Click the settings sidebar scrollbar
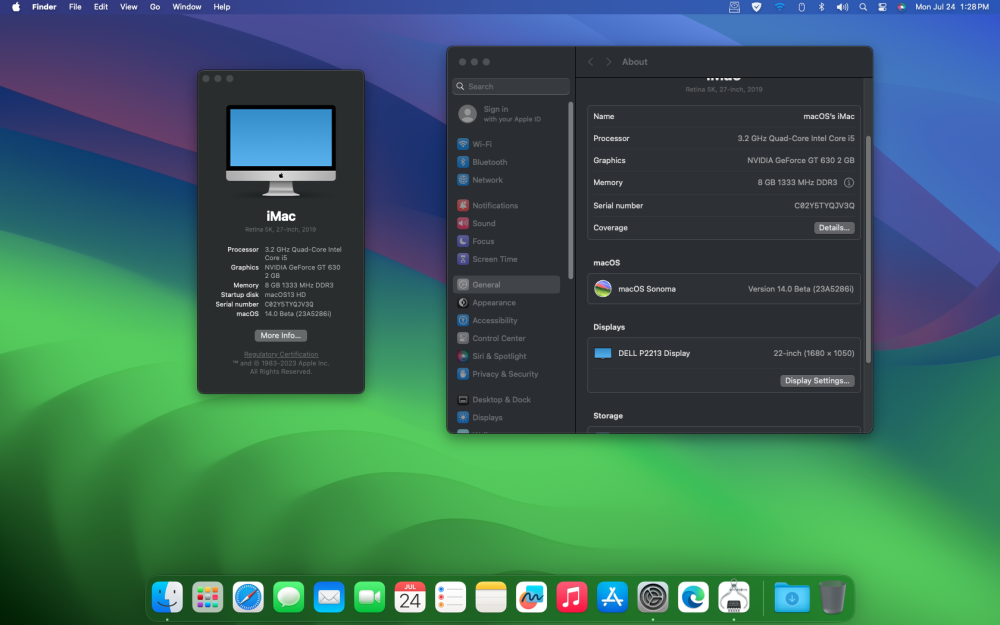The width and height of the screenshot is (1000, 625). click(x=571, y=190)
